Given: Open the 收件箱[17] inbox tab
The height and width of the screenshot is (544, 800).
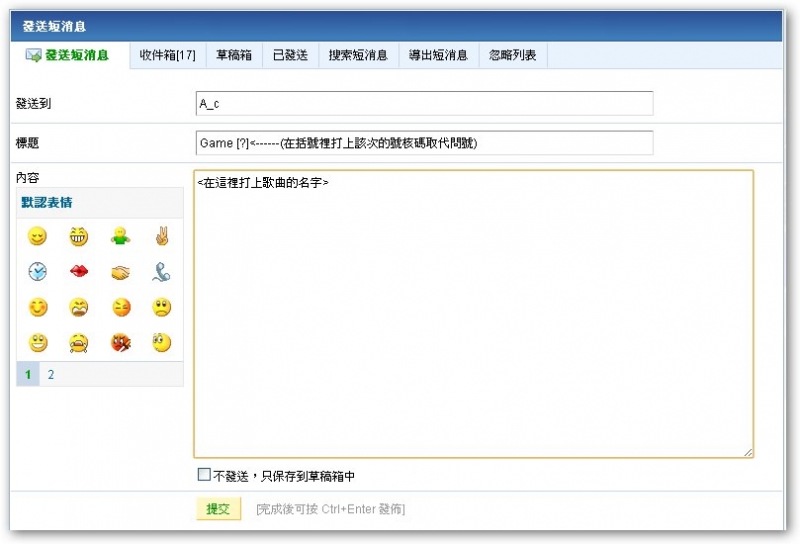Looking at the screenshot, I should point(168,55).
